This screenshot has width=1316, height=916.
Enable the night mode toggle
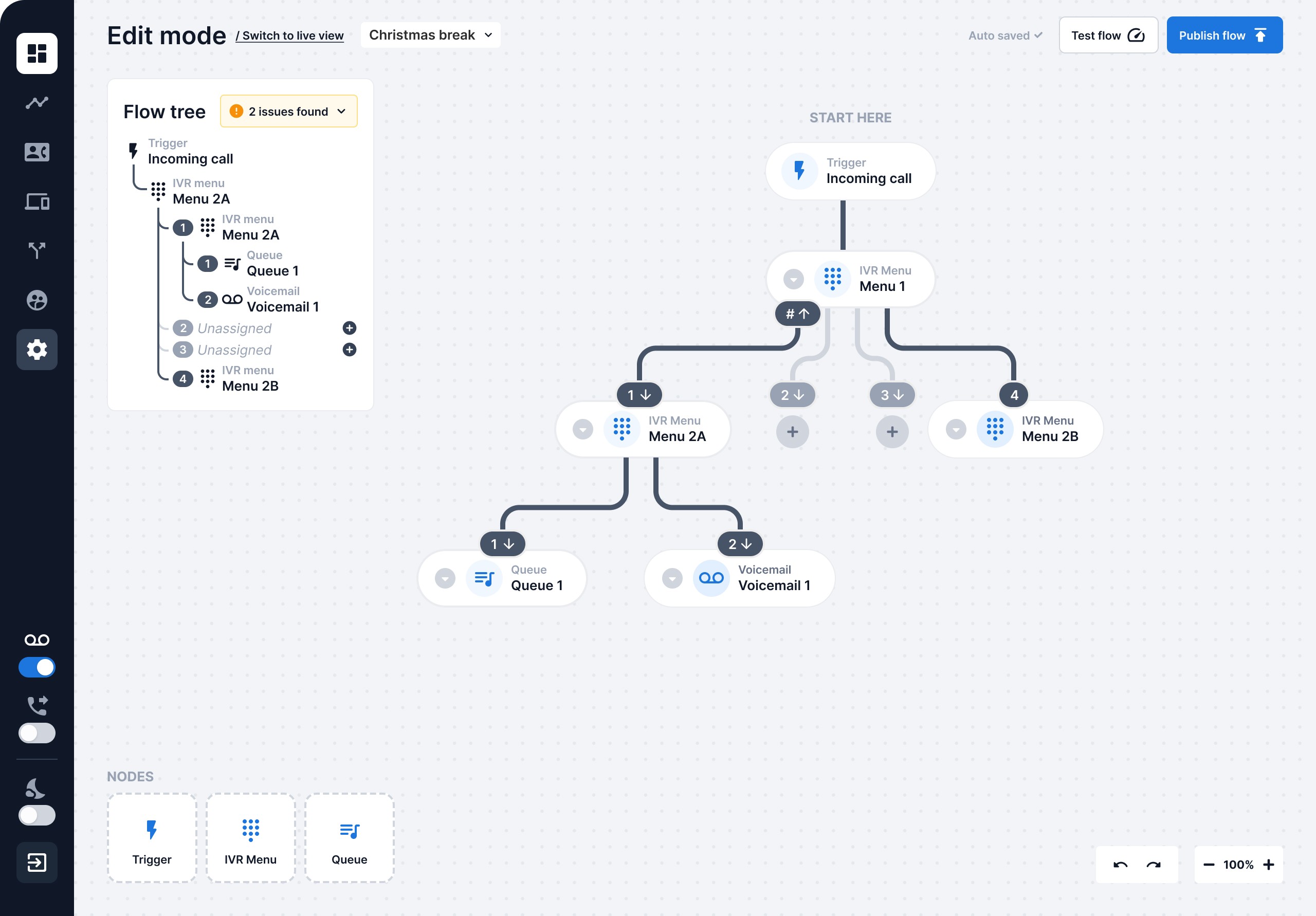point(36,815)
